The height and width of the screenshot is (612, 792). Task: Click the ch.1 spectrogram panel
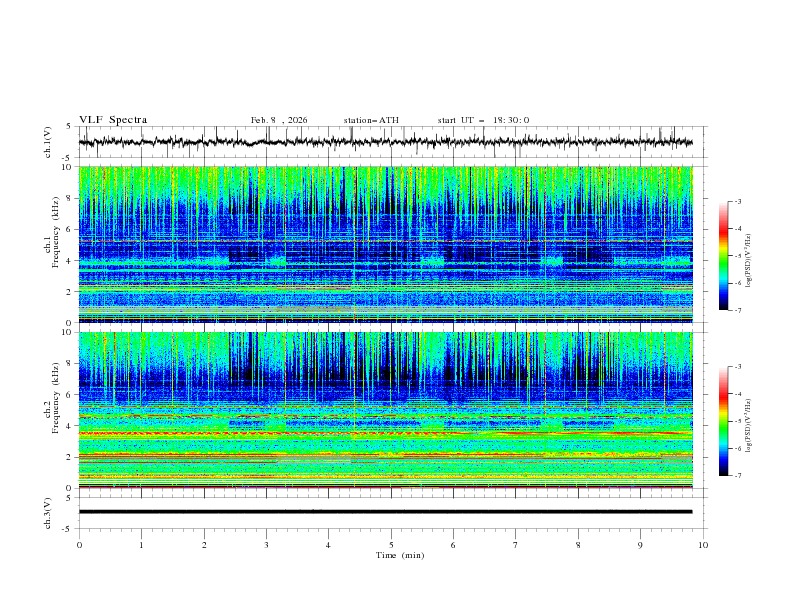(x=385, y=244)
